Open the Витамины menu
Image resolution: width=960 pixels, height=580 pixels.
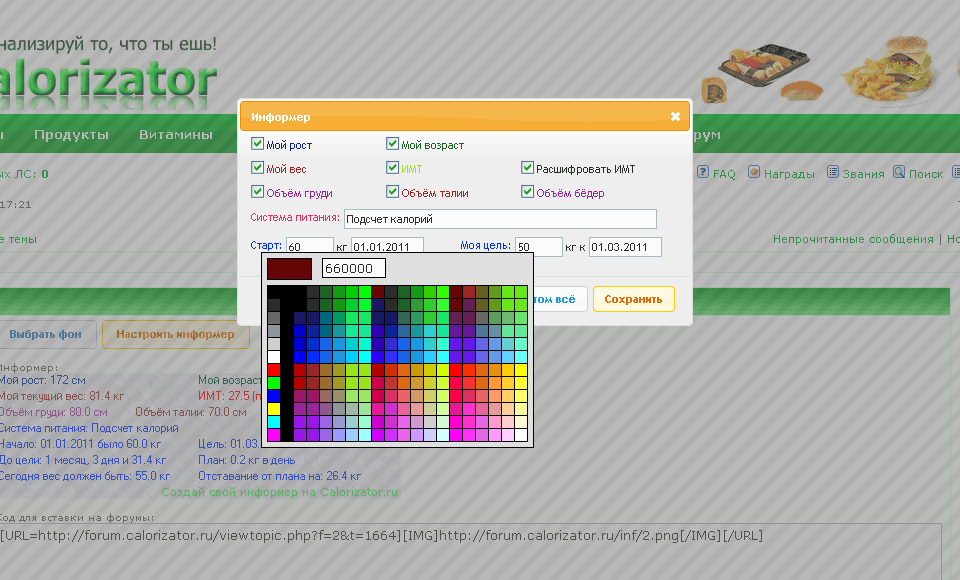pos(176,135)
